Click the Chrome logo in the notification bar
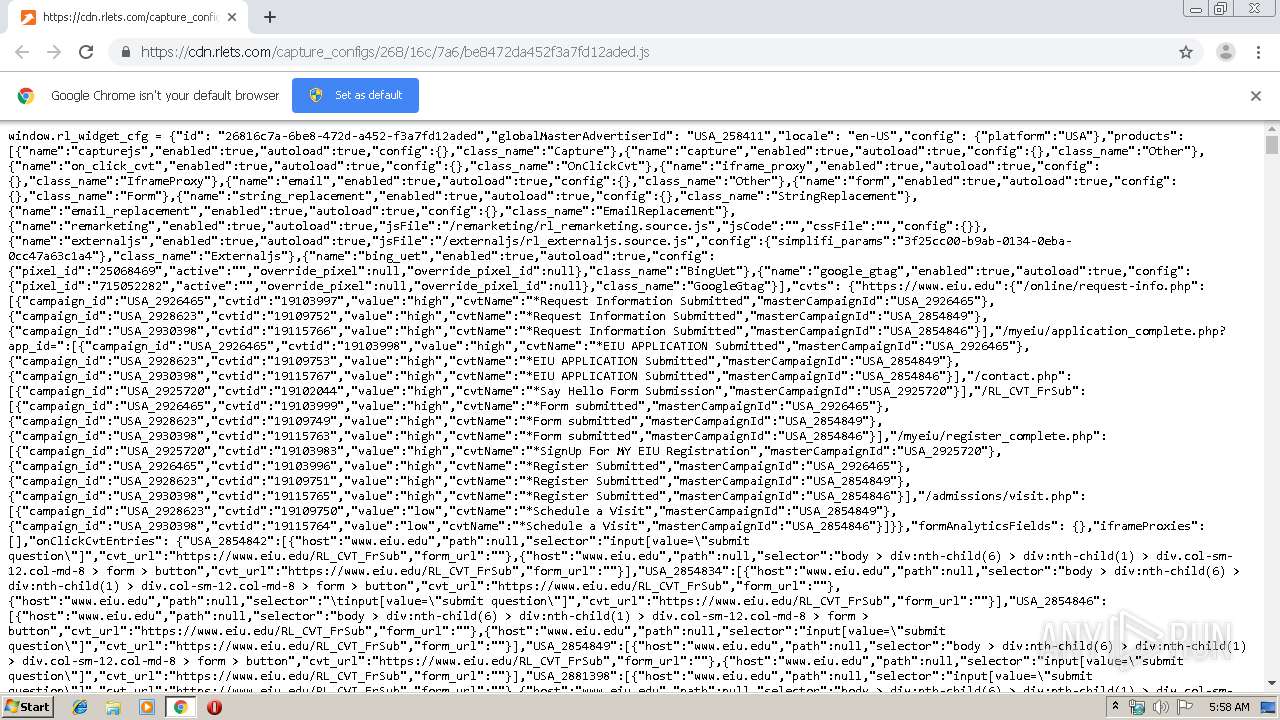This screenshot has height=720, width=1280. [26, 96]
